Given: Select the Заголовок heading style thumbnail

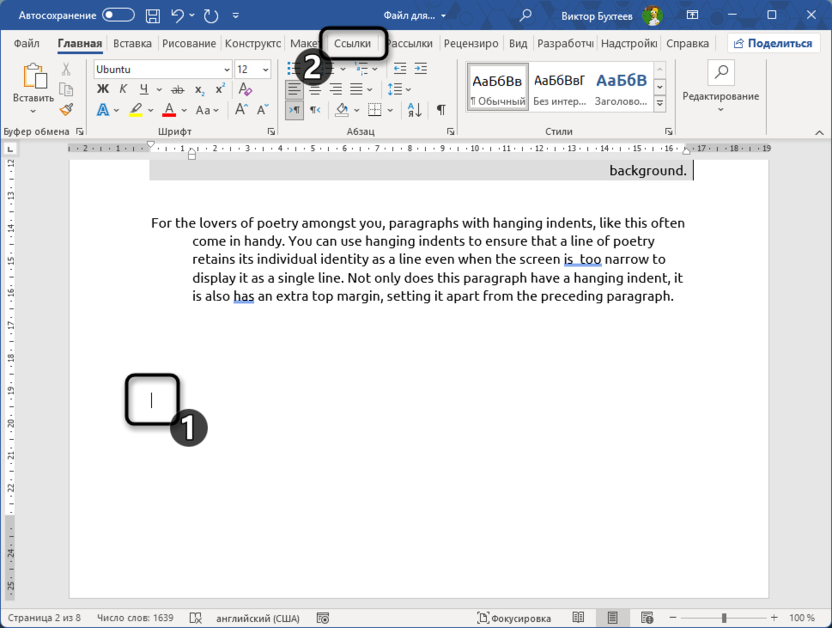Looking at the screenshot, I should pos(621,88).
